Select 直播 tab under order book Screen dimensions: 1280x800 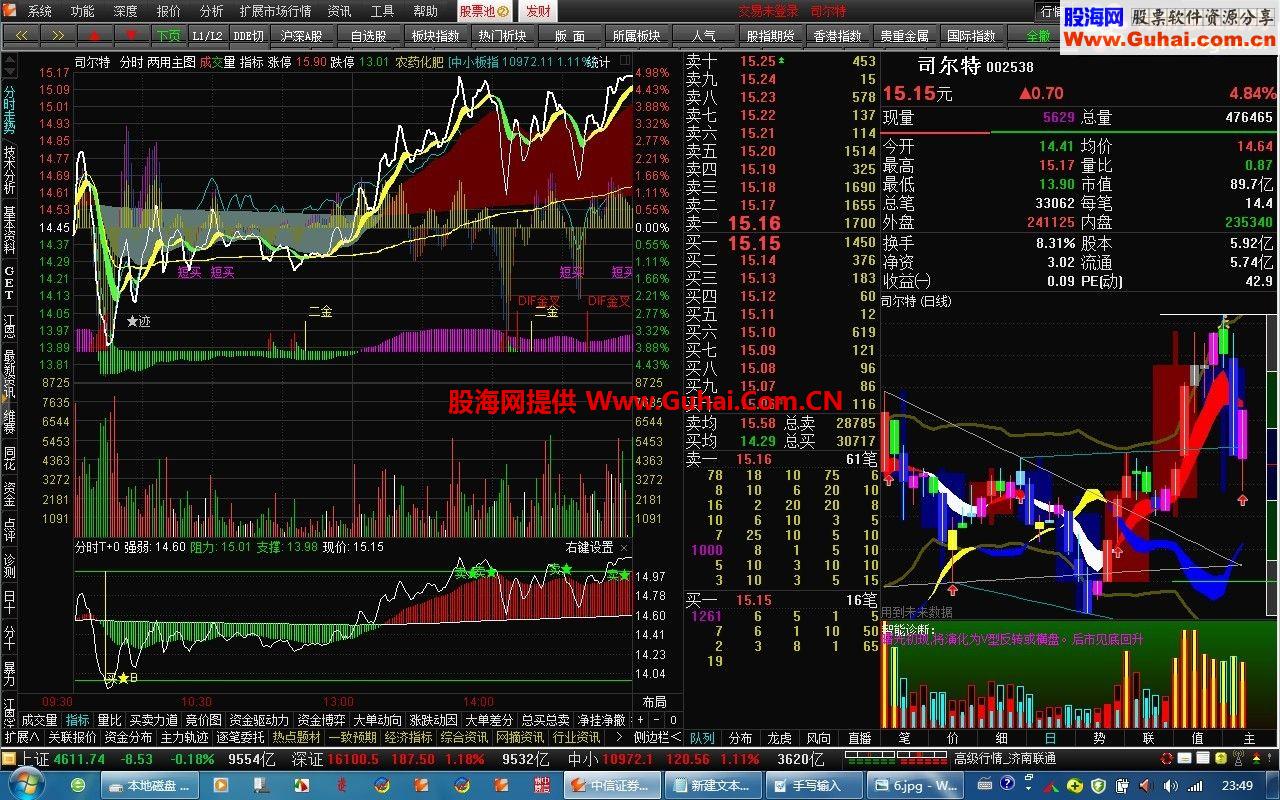click(x=859, y=738)
